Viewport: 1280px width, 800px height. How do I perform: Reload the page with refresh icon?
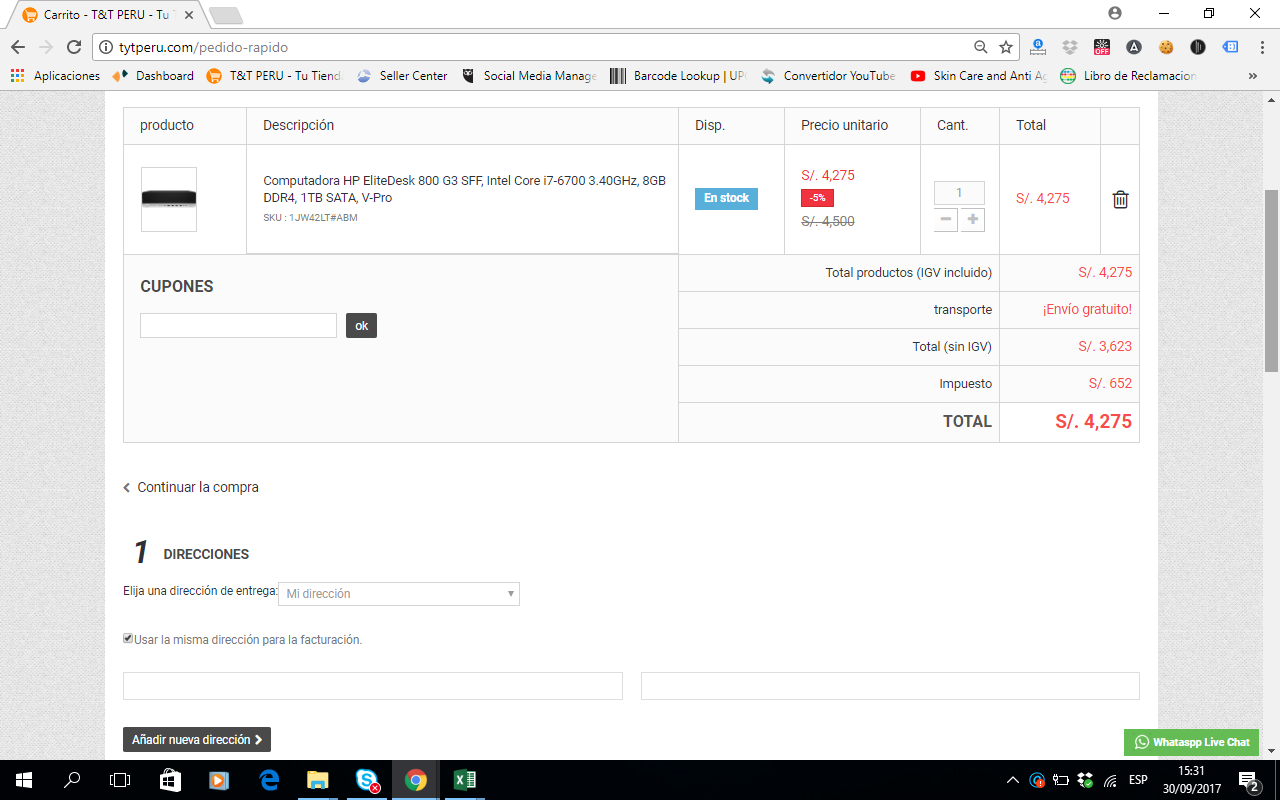pyautogui.click(x=74, y=47)
